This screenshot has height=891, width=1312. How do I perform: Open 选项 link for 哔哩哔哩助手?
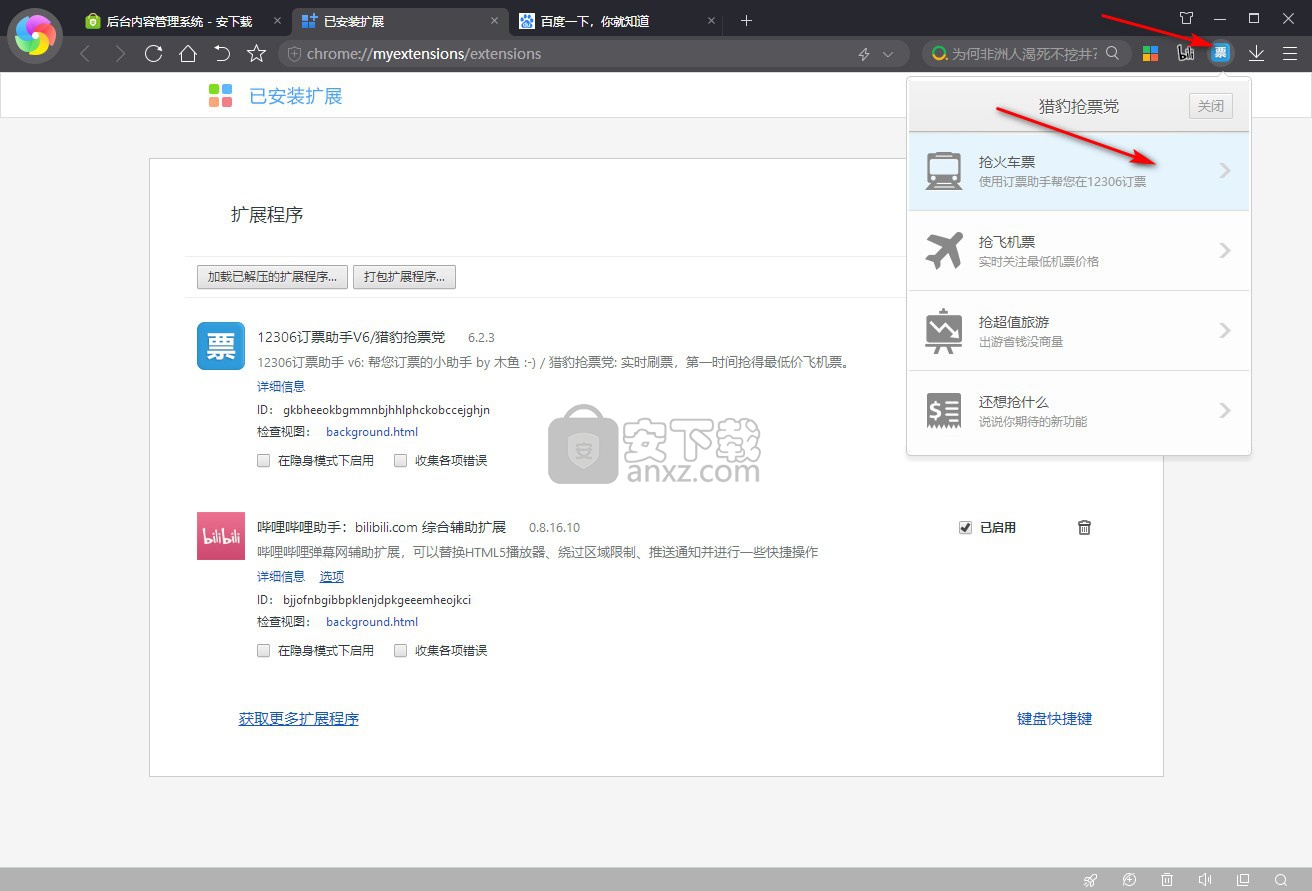coord(332,576)
